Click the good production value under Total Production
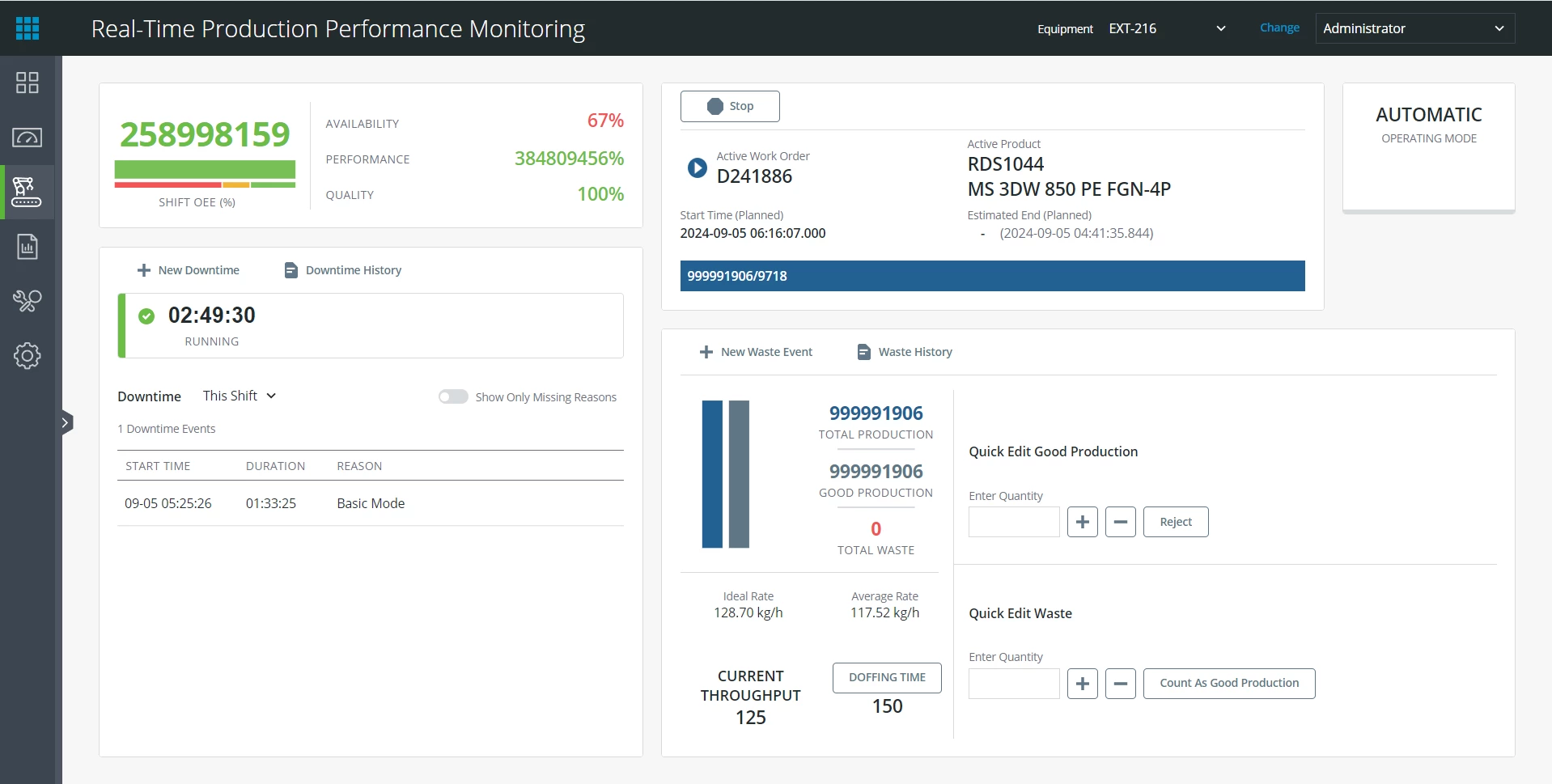 (x=876, y=472)
